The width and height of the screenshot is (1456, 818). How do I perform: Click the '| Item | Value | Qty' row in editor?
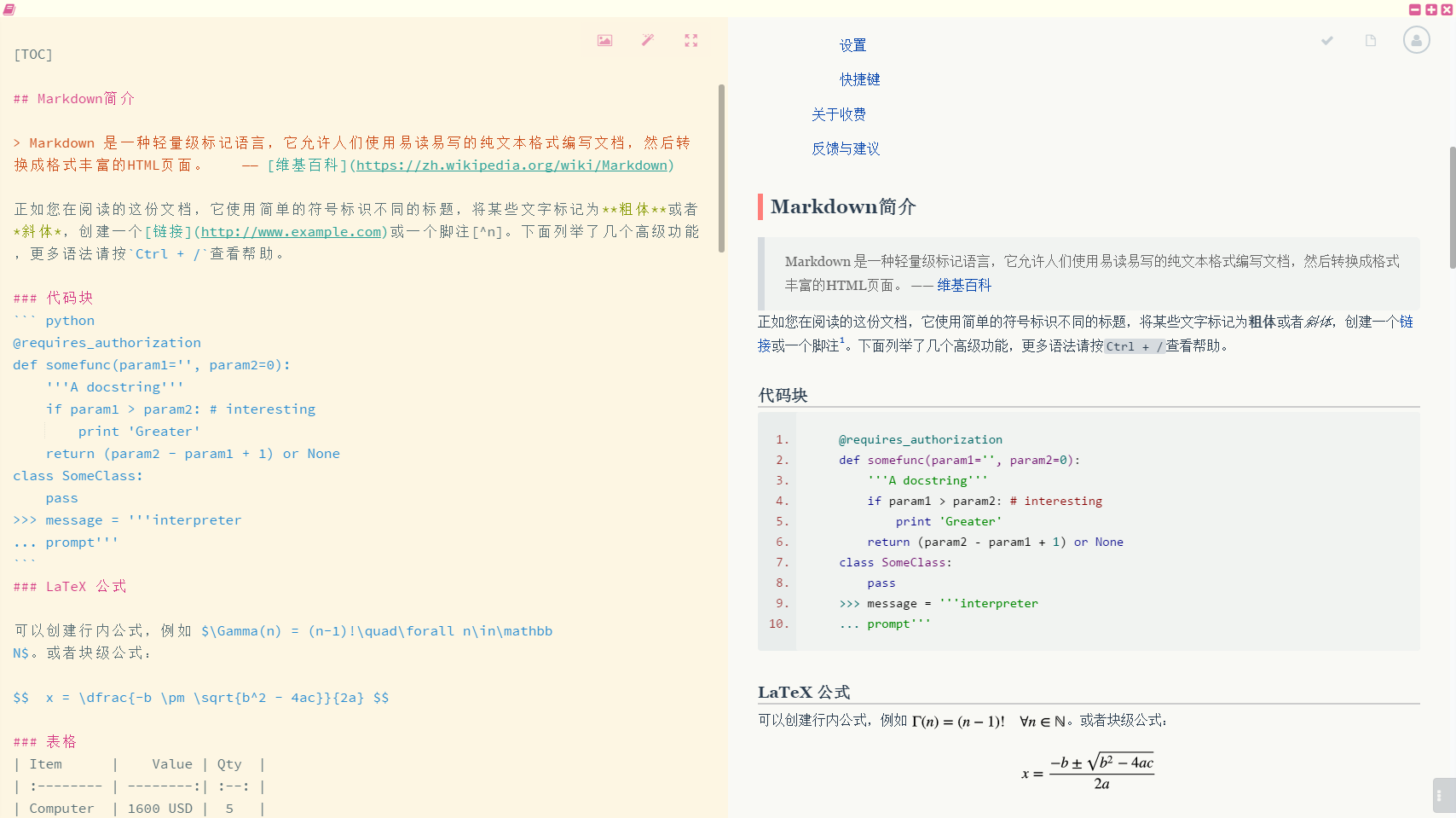(x=139, y=764)
